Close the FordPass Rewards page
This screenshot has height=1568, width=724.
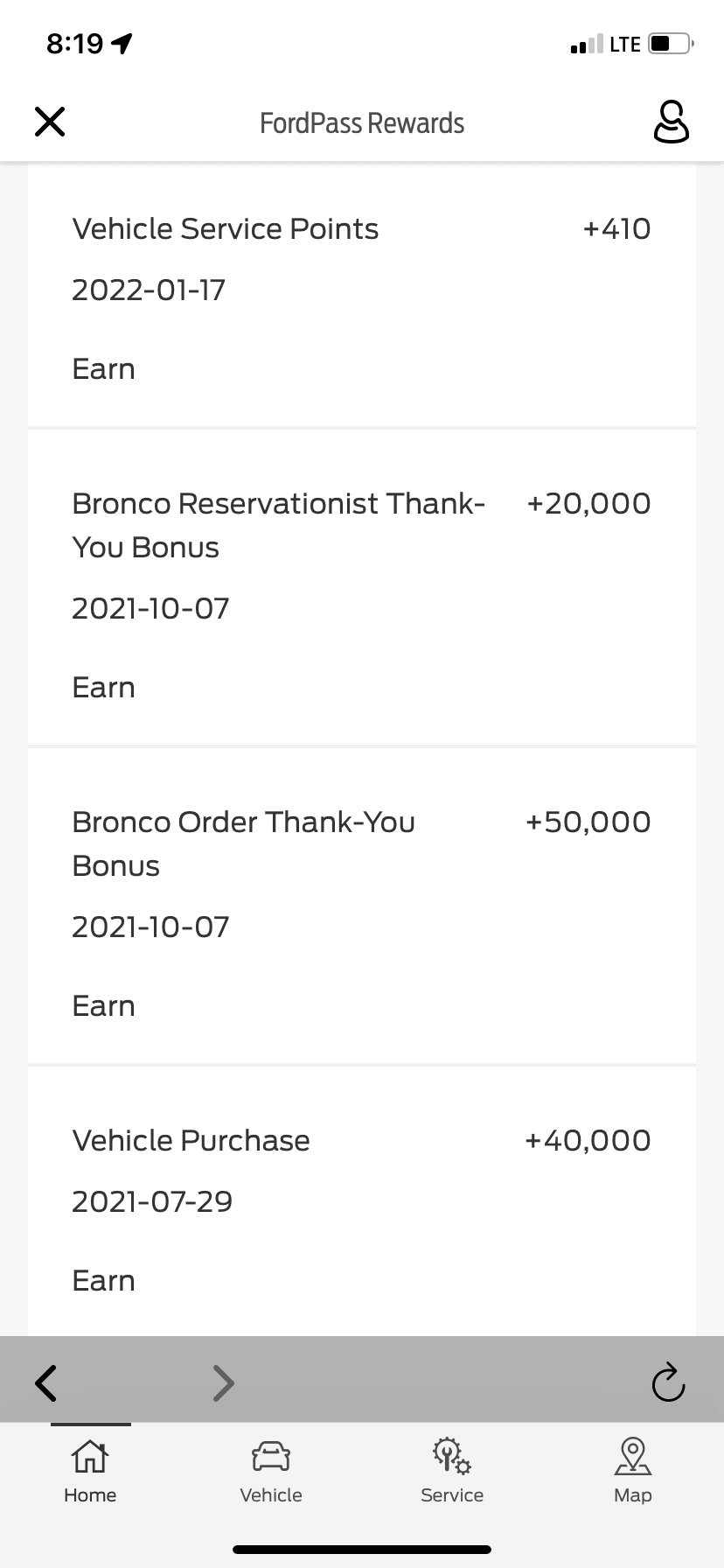tap(50, 122)
